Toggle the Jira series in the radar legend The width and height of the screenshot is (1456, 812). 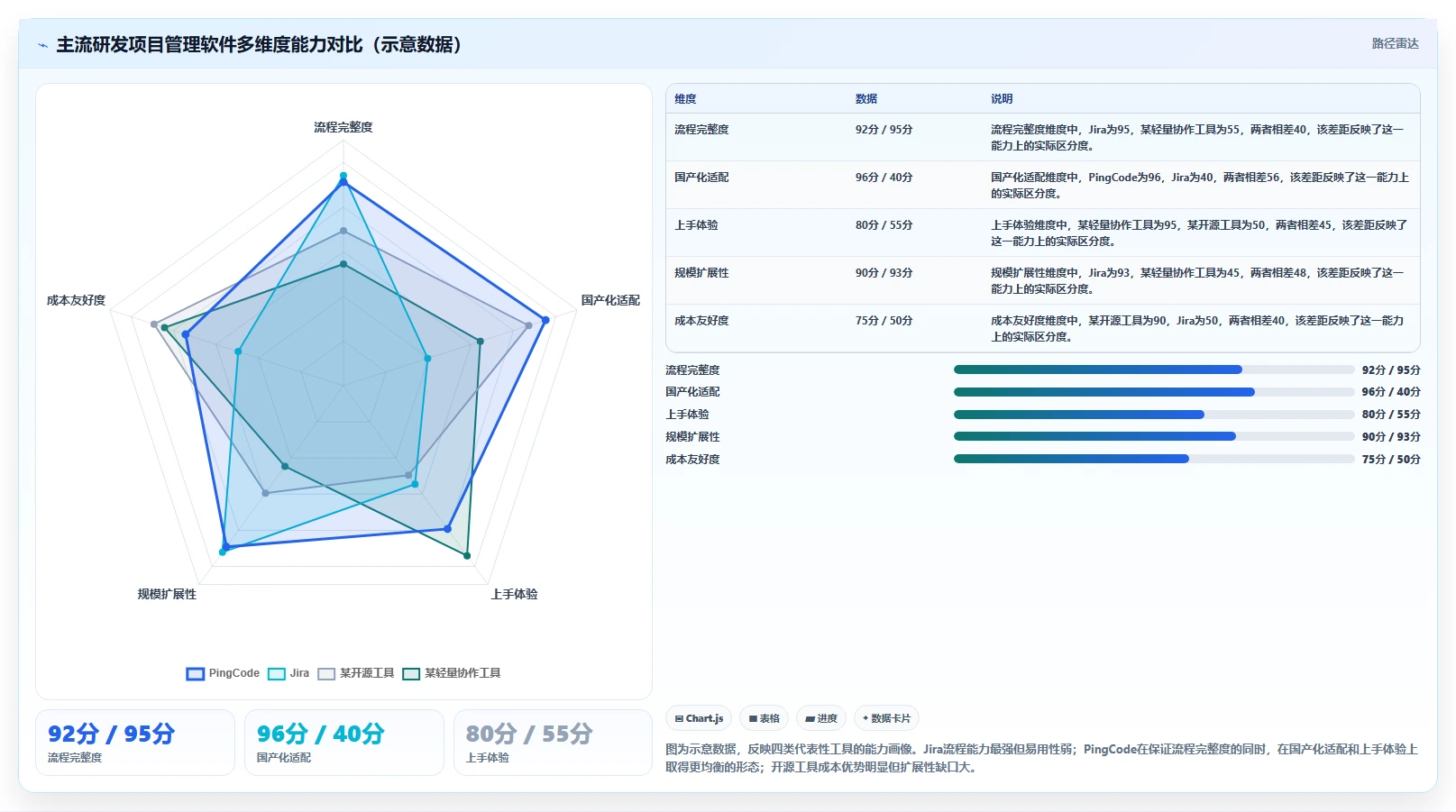coord(288,673)
